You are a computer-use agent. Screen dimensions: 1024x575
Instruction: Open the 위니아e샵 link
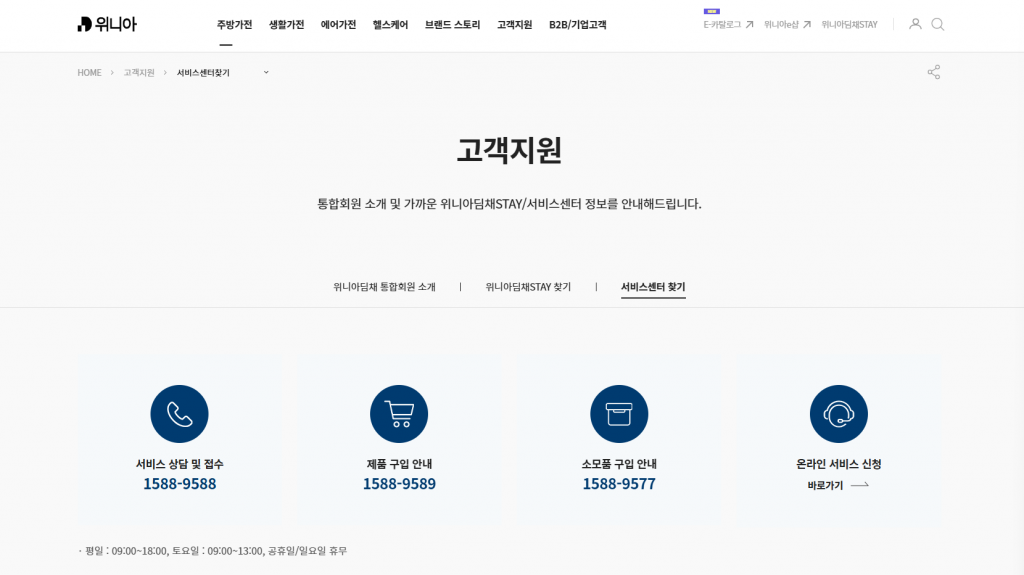(781, 25)
